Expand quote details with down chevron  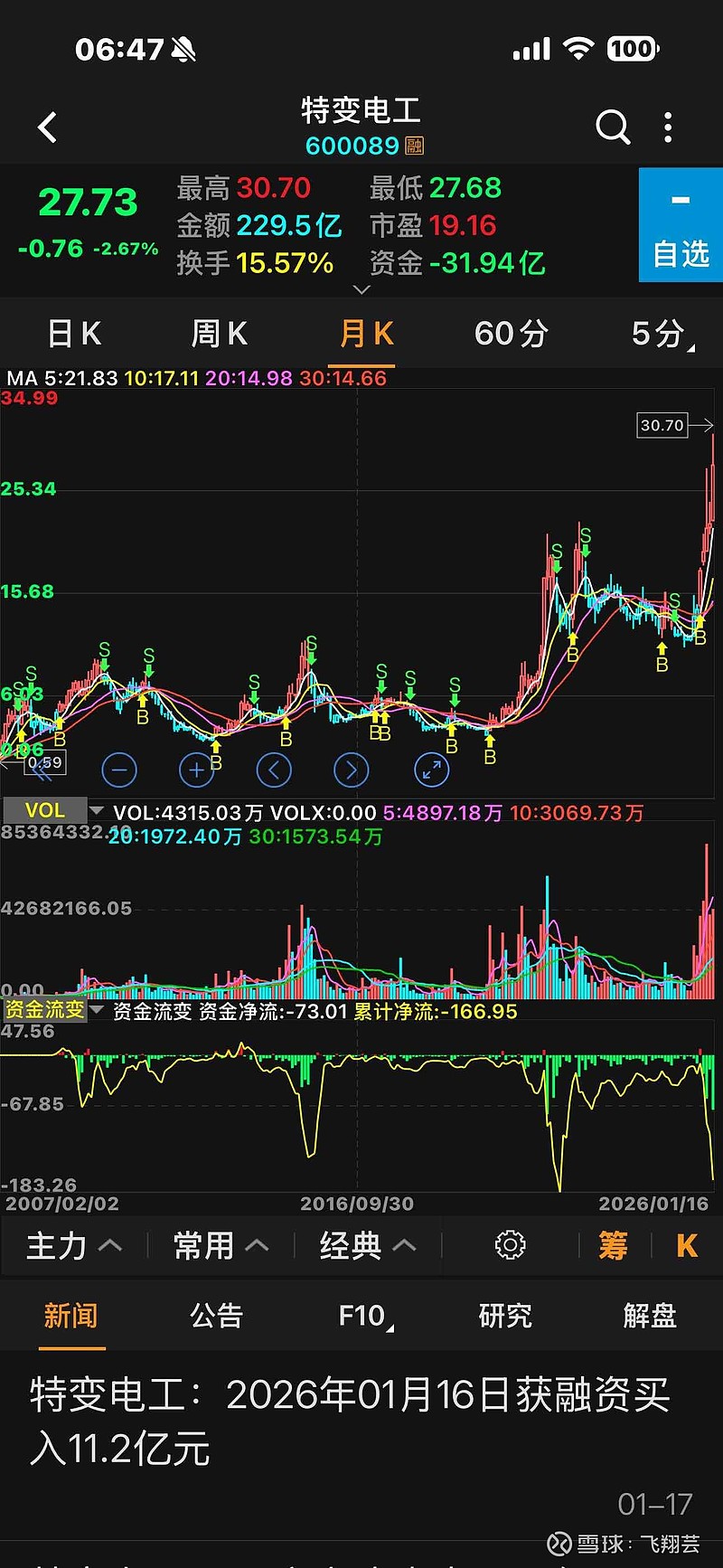(x=361, y=289)
